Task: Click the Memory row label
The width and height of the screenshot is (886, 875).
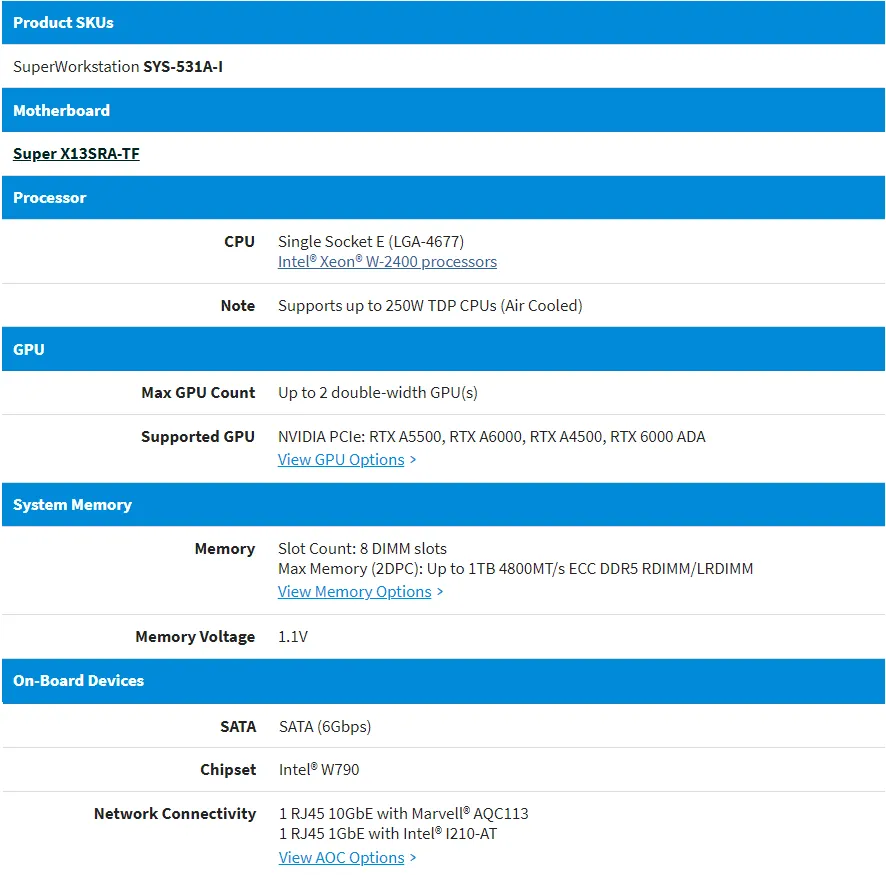Action: coord(225,548)
